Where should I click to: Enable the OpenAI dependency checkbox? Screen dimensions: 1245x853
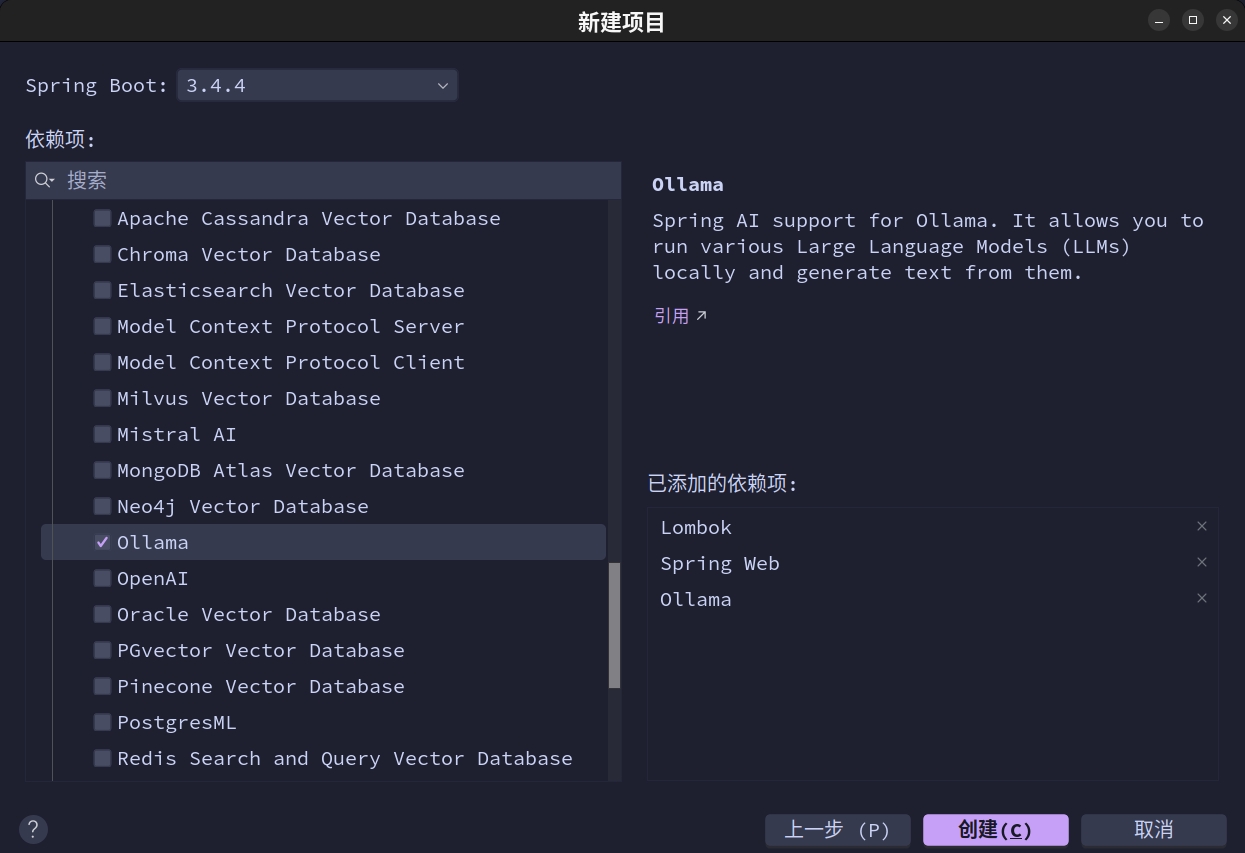[102, 578]
